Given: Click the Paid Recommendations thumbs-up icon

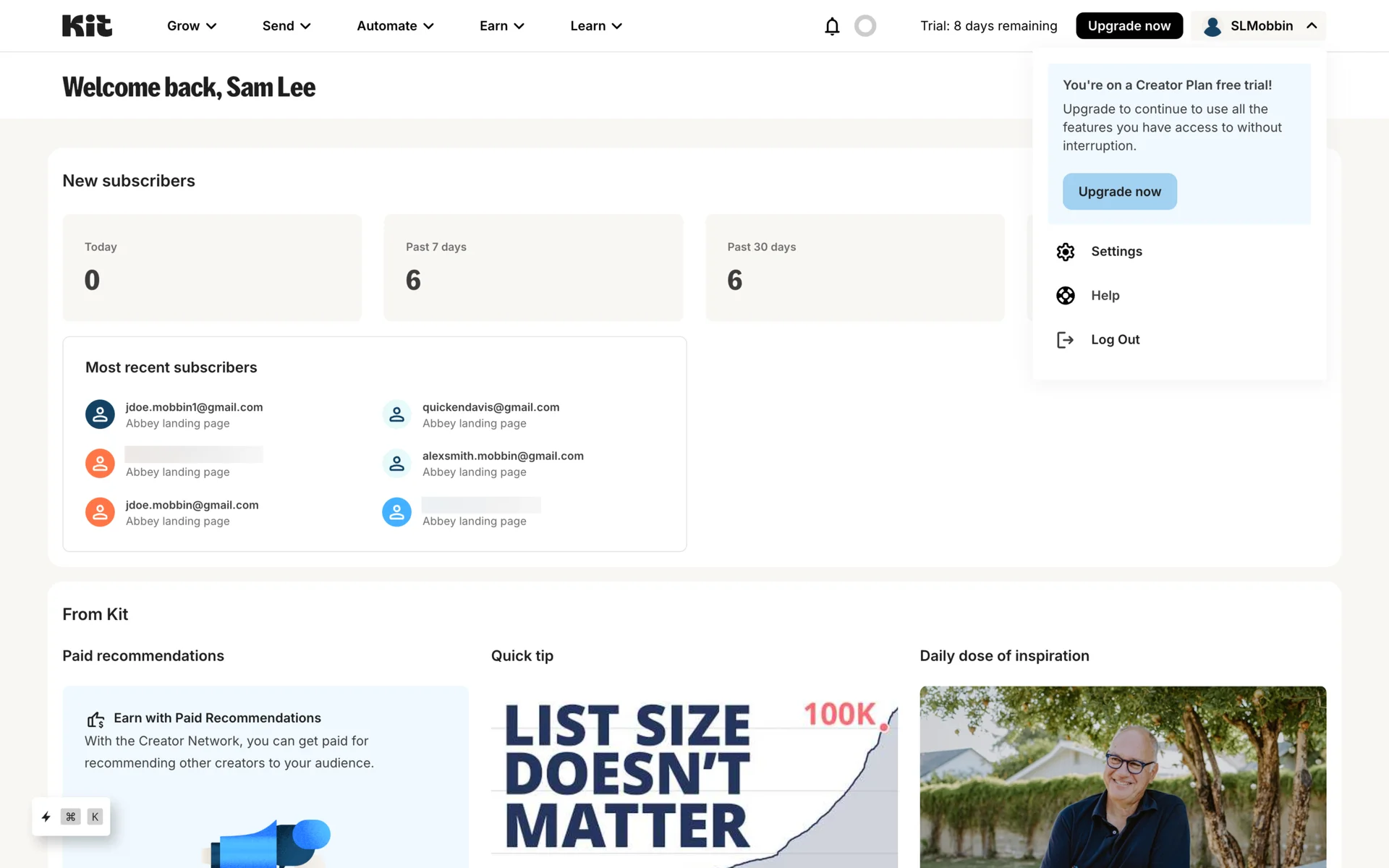Looking at the screenshot, I should (95, 719).
